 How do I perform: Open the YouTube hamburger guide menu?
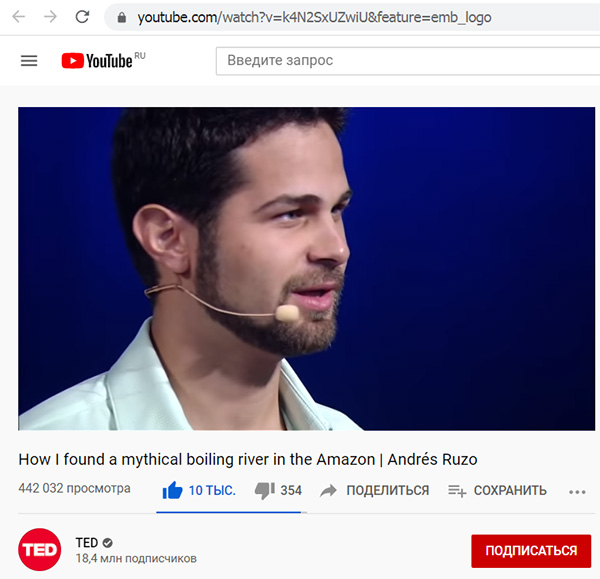pos(29,60)
